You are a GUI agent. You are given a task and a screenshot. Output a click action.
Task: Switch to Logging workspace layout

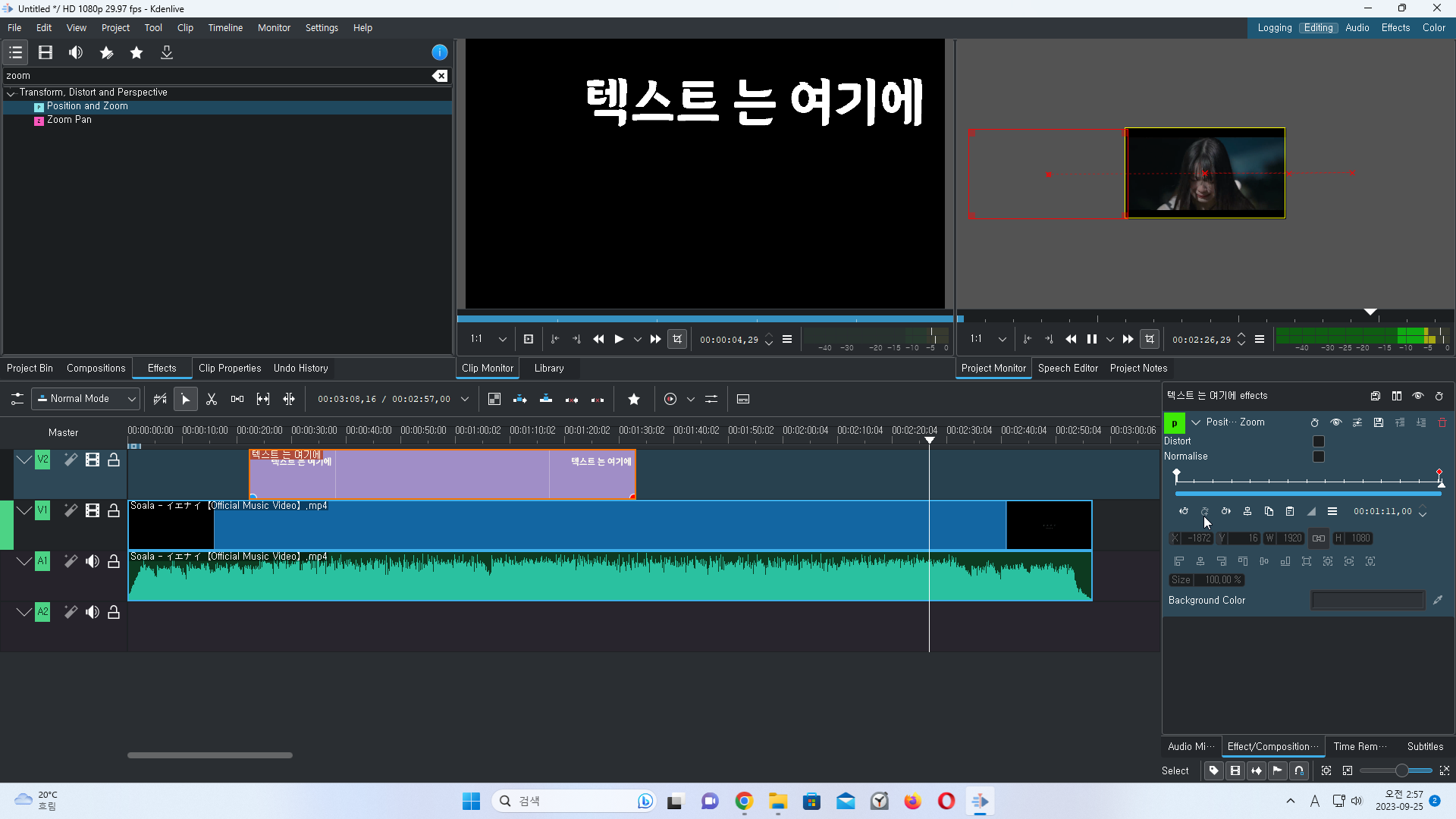click(1275, 27)
